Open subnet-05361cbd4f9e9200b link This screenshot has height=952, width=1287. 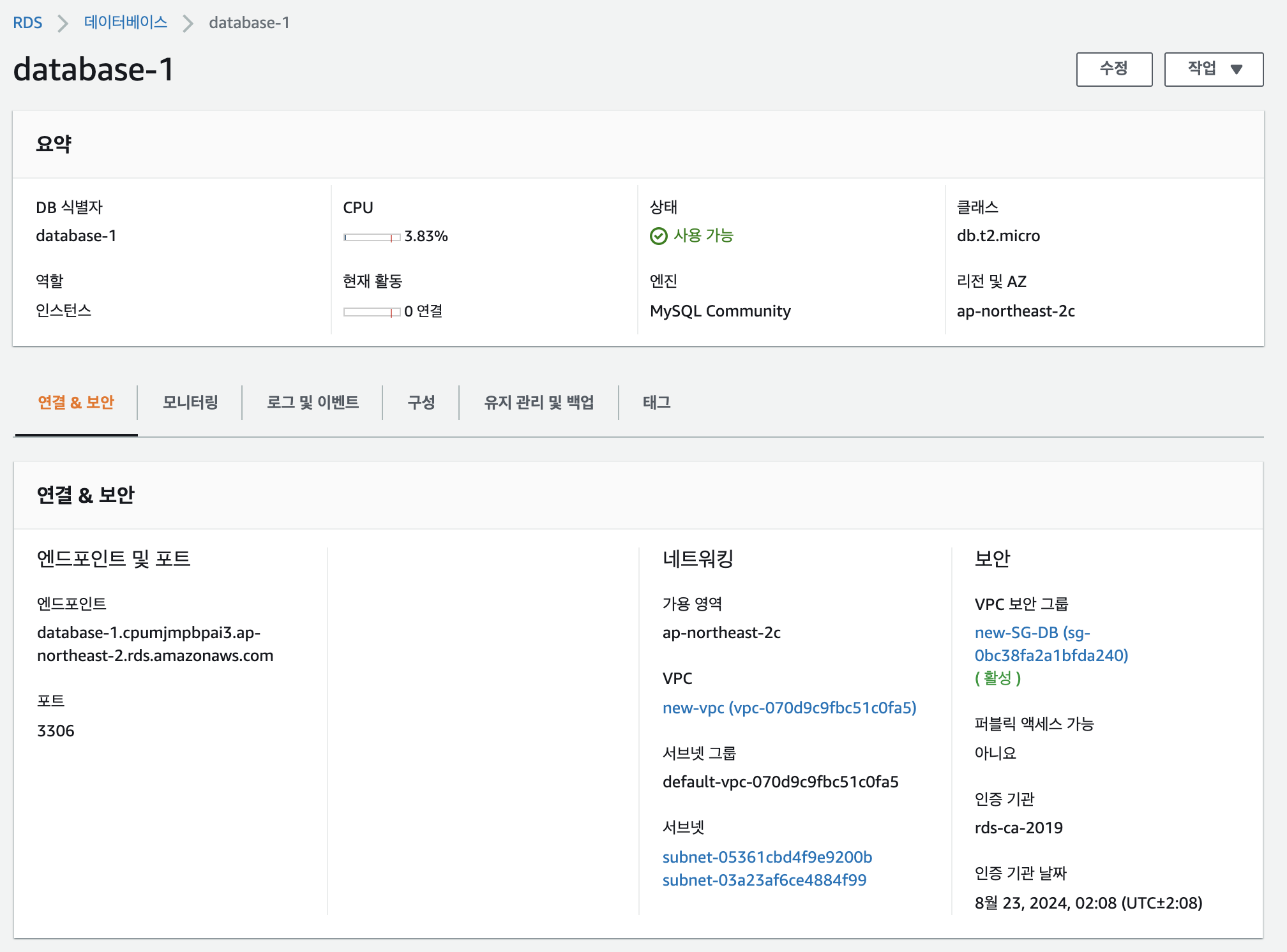point(767,857)
